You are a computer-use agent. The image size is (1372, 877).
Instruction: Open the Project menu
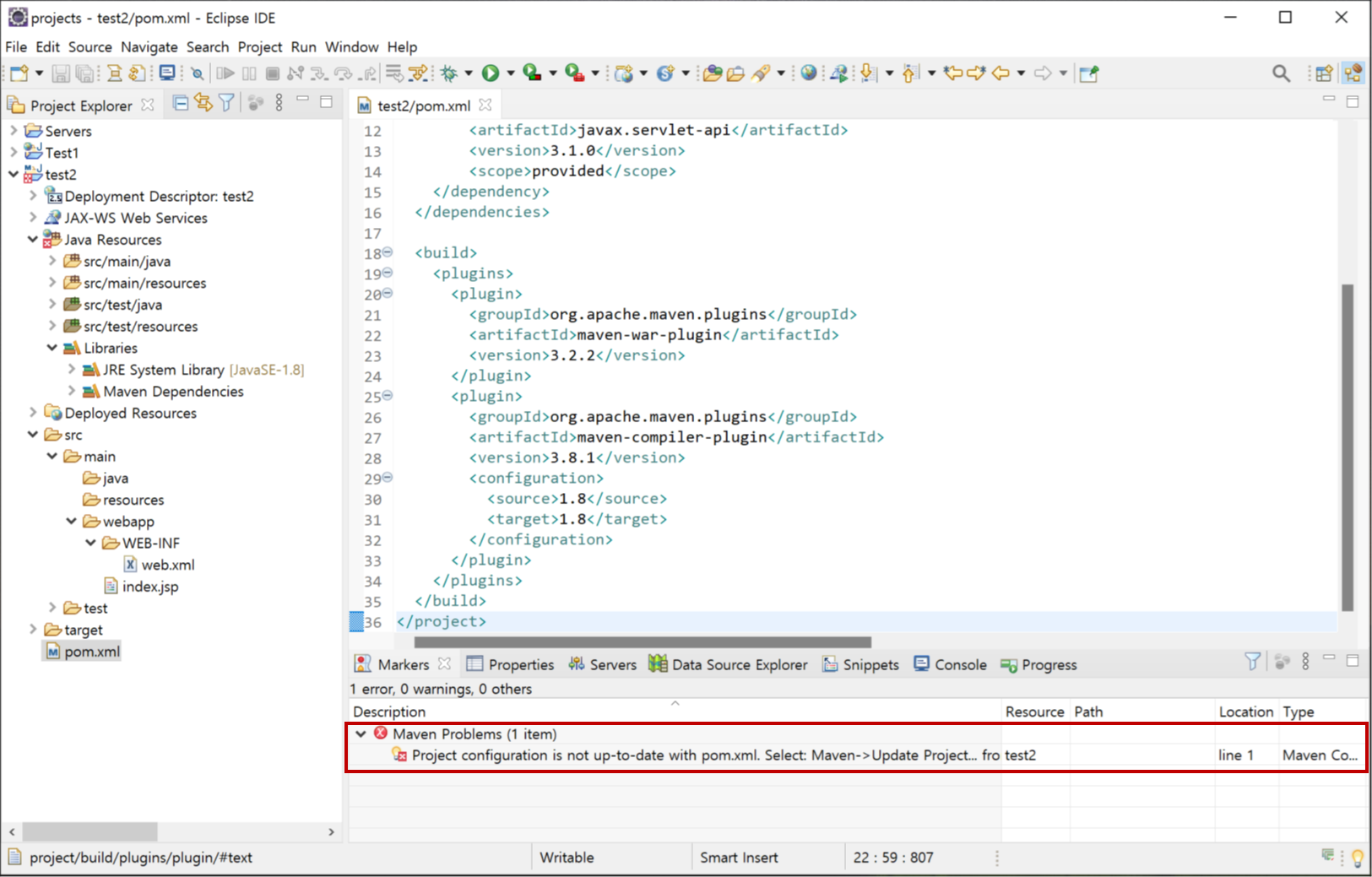tap(259, 47)
